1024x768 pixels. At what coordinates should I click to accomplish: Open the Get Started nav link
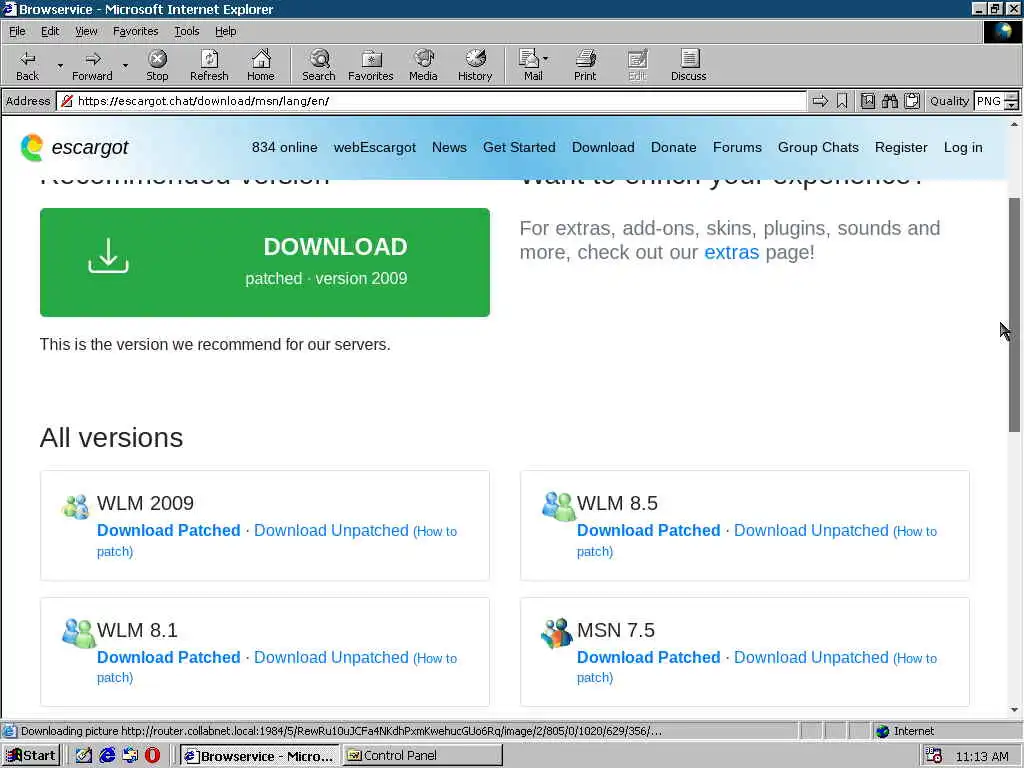click(x=519, y=148)
